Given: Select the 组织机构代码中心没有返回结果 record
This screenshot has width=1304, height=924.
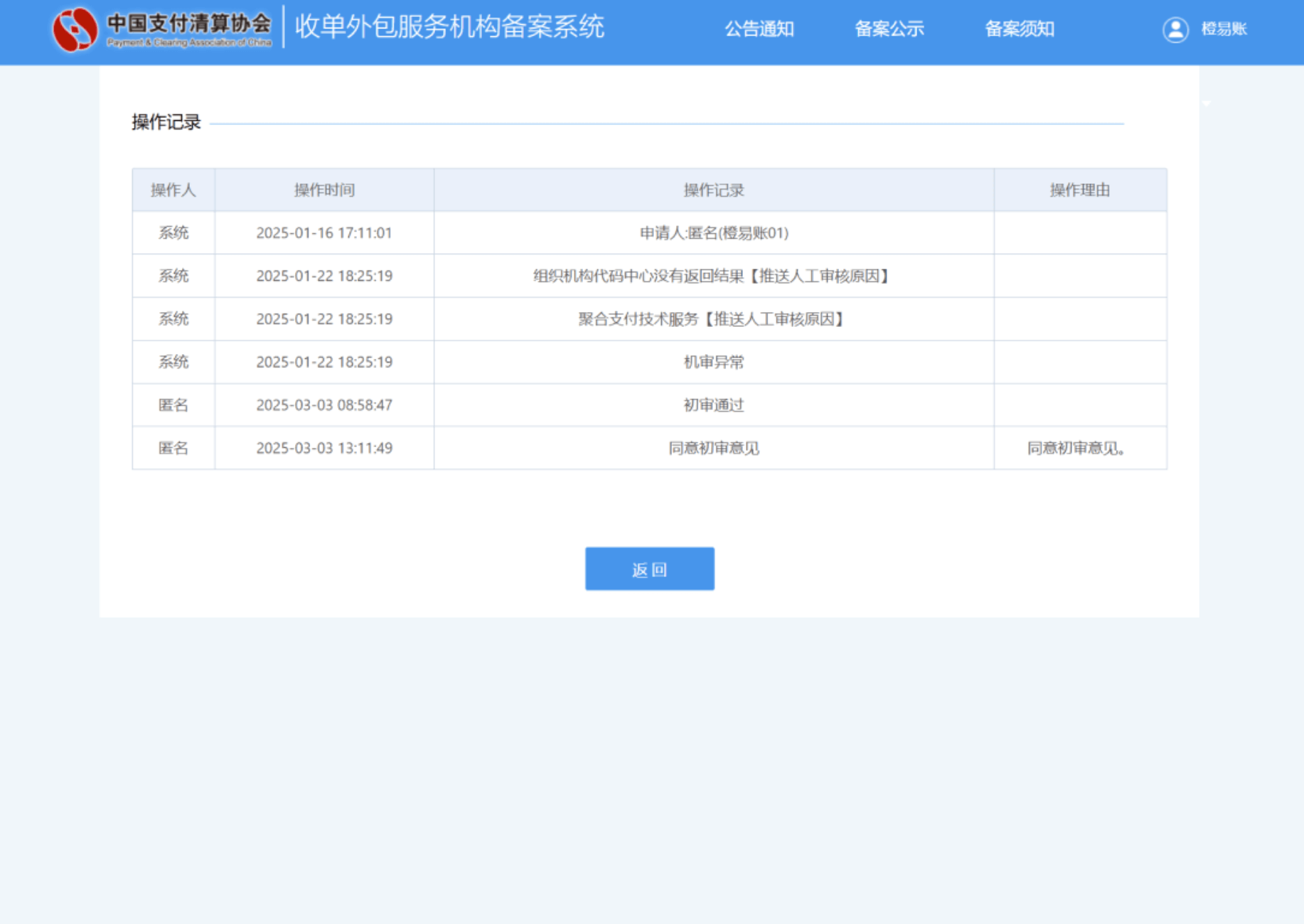Looking at the screenshot, I should [713, 276].
